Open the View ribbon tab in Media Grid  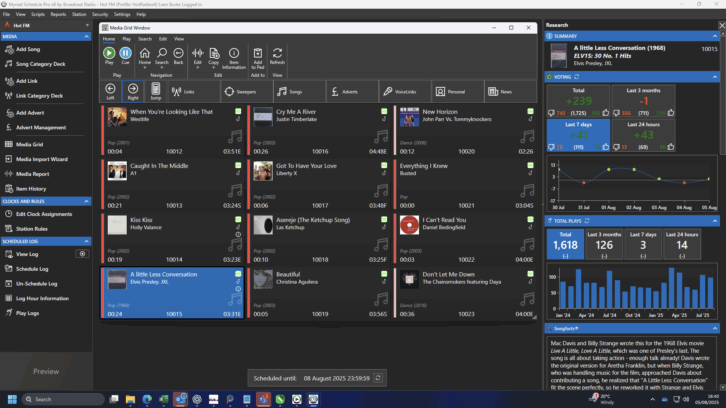[179, 39]
